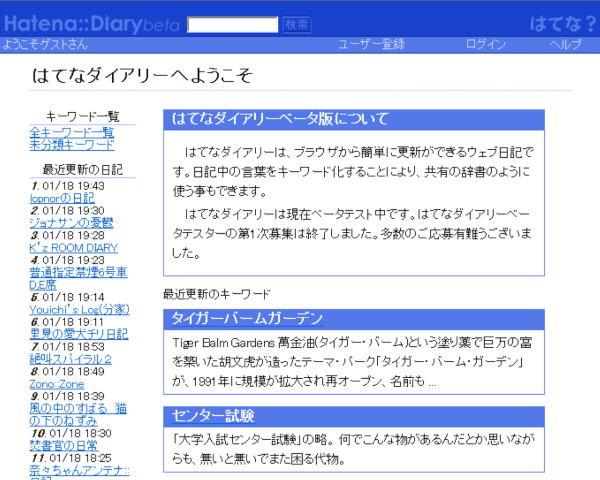The width and height of the screenshot is (600, 480).
Task: Open 奈々ちゃんアンテナ diary link
Action: point(79,470)
